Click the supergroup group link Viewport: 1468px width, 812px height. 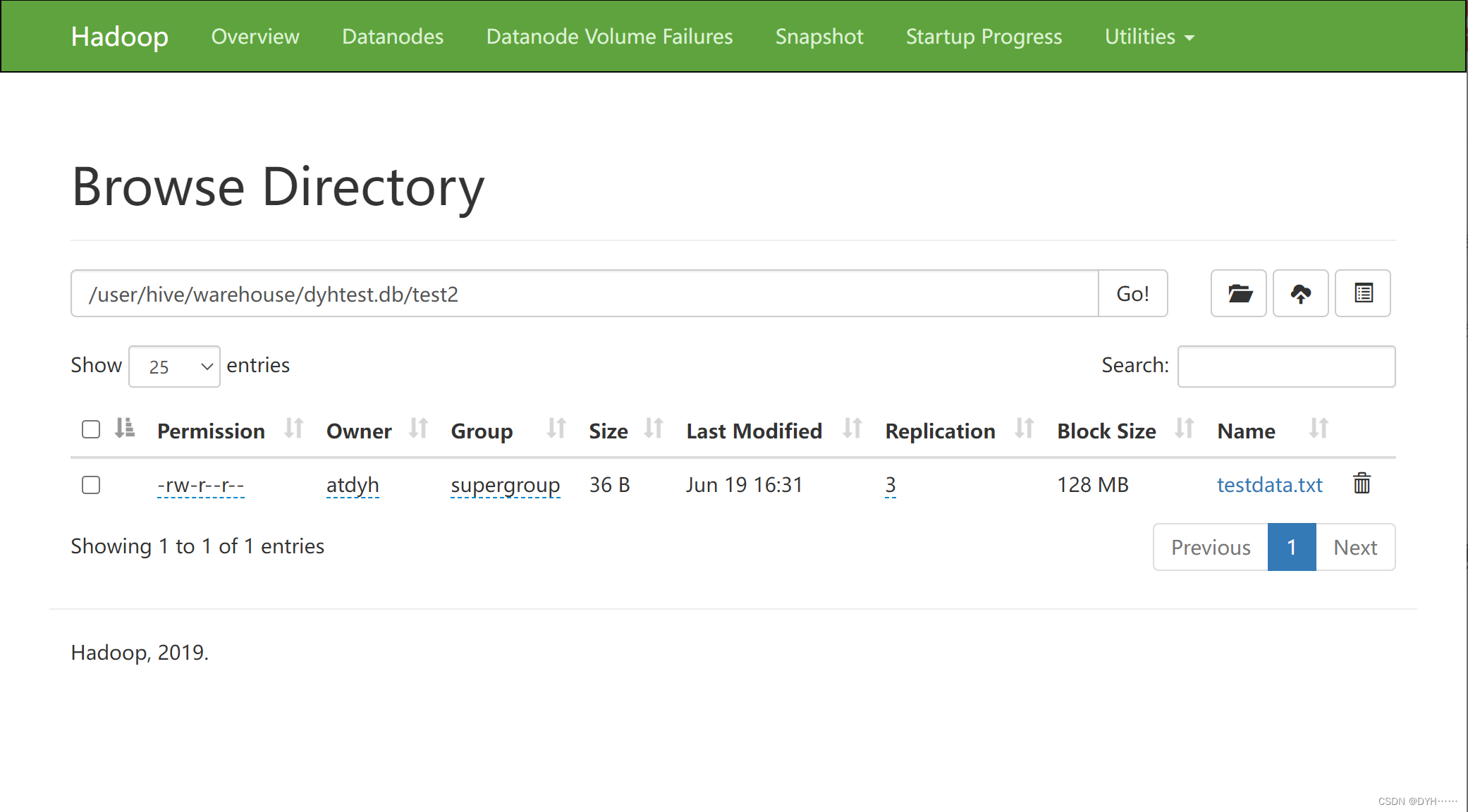tap(506, 485)
